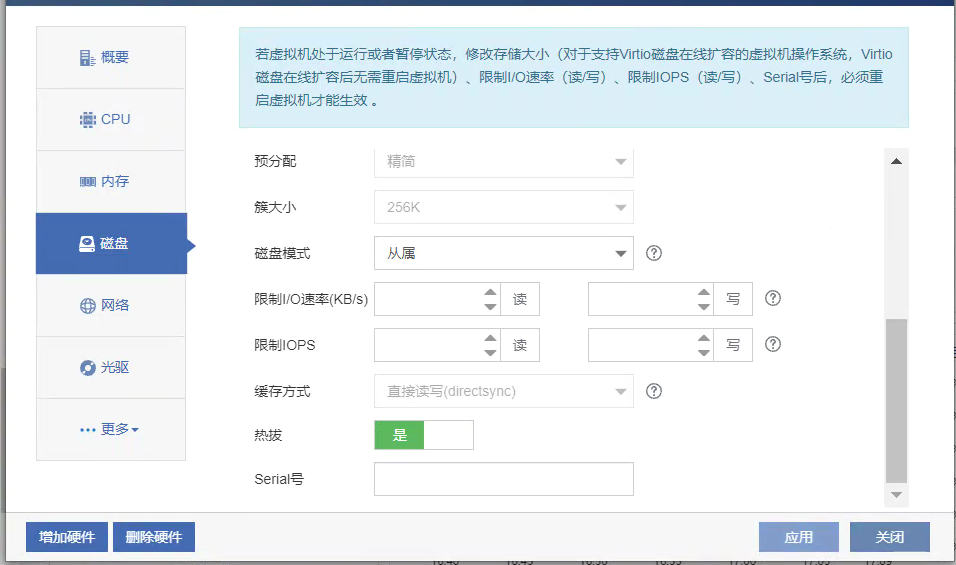
Task: Open the 缓存方式 directsync dropdown
Action: [504, 391]
